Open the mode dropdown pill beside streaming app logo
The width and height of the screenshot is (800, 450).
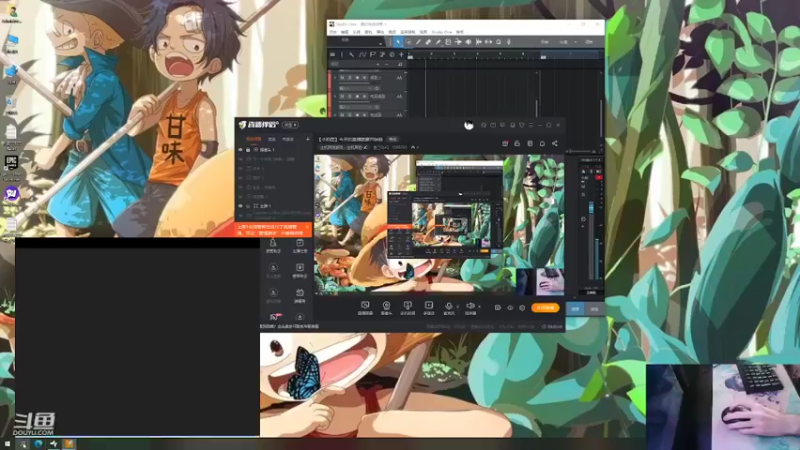coord(290,125)
